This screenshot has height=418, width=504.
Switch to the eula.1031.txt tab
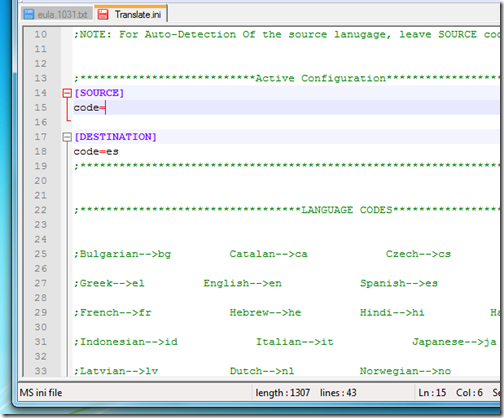pos(57,14)
